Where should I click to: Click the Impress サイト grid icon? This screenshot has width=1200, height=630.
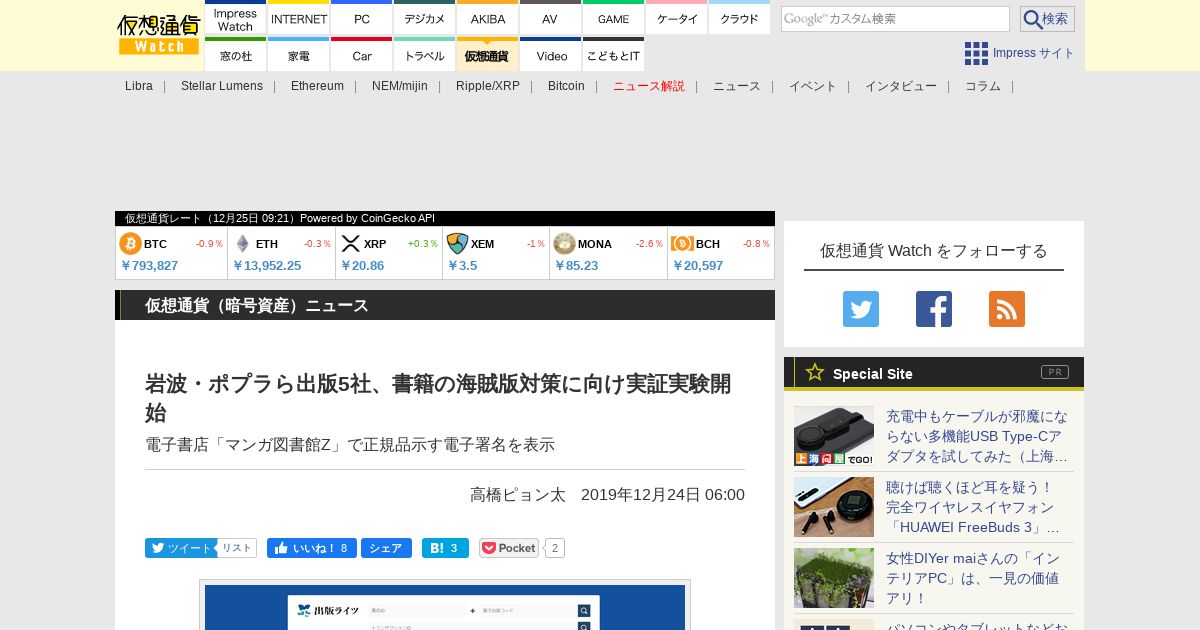click(x=976, y=53)
